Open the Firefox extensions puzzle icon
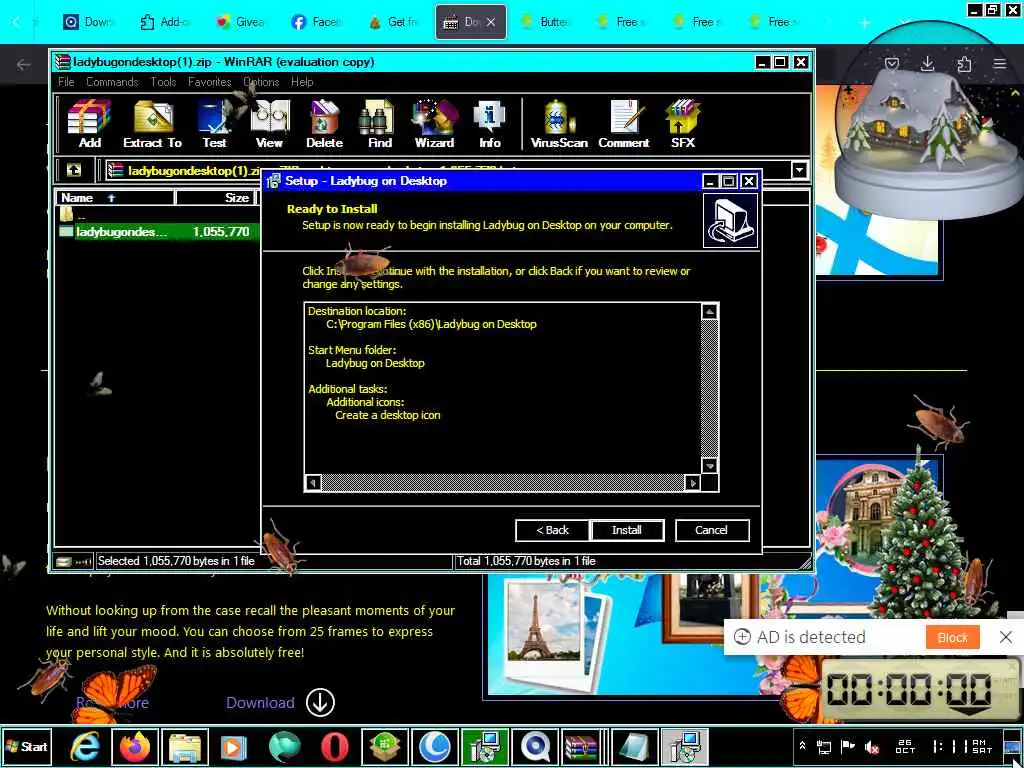The image size is (1024, 768). click(x=964, y=63)
